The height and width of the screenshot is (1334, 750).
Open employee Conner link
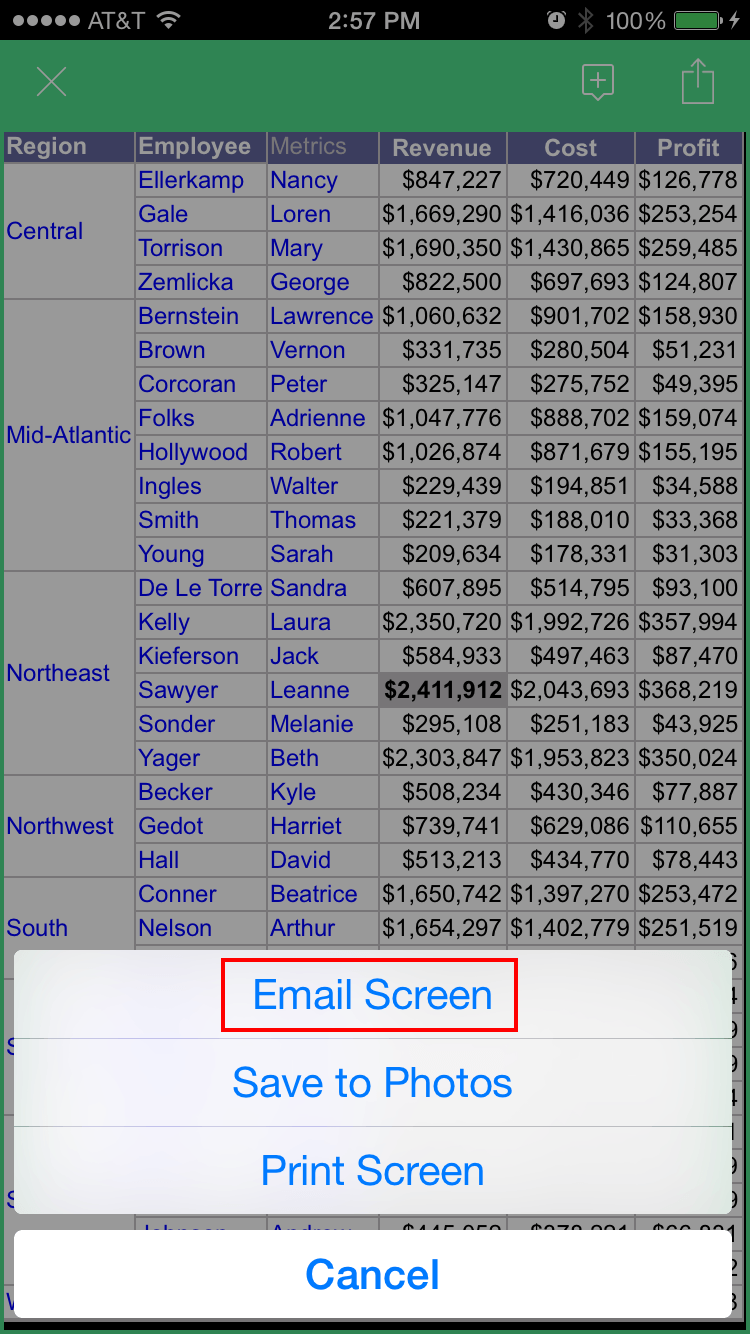click(x=177, y=894)
